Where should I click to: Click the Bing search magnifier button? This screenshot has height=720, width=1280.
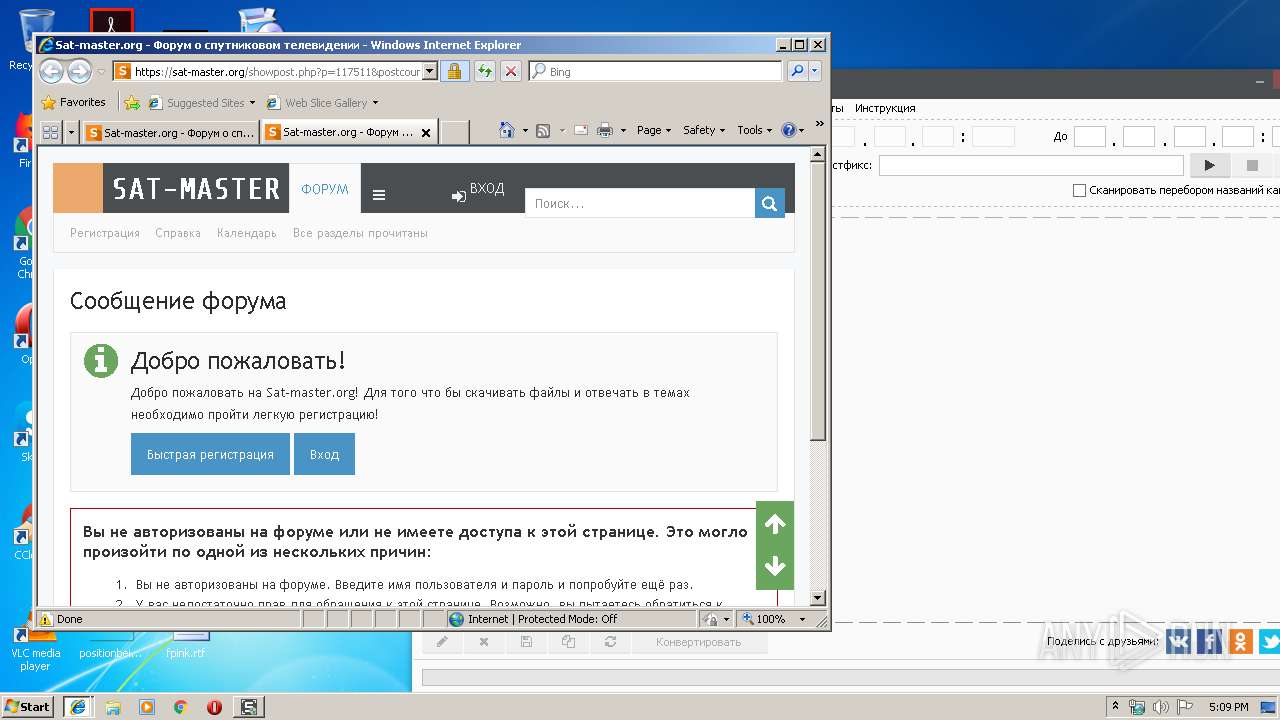click(x=797, y=71)
